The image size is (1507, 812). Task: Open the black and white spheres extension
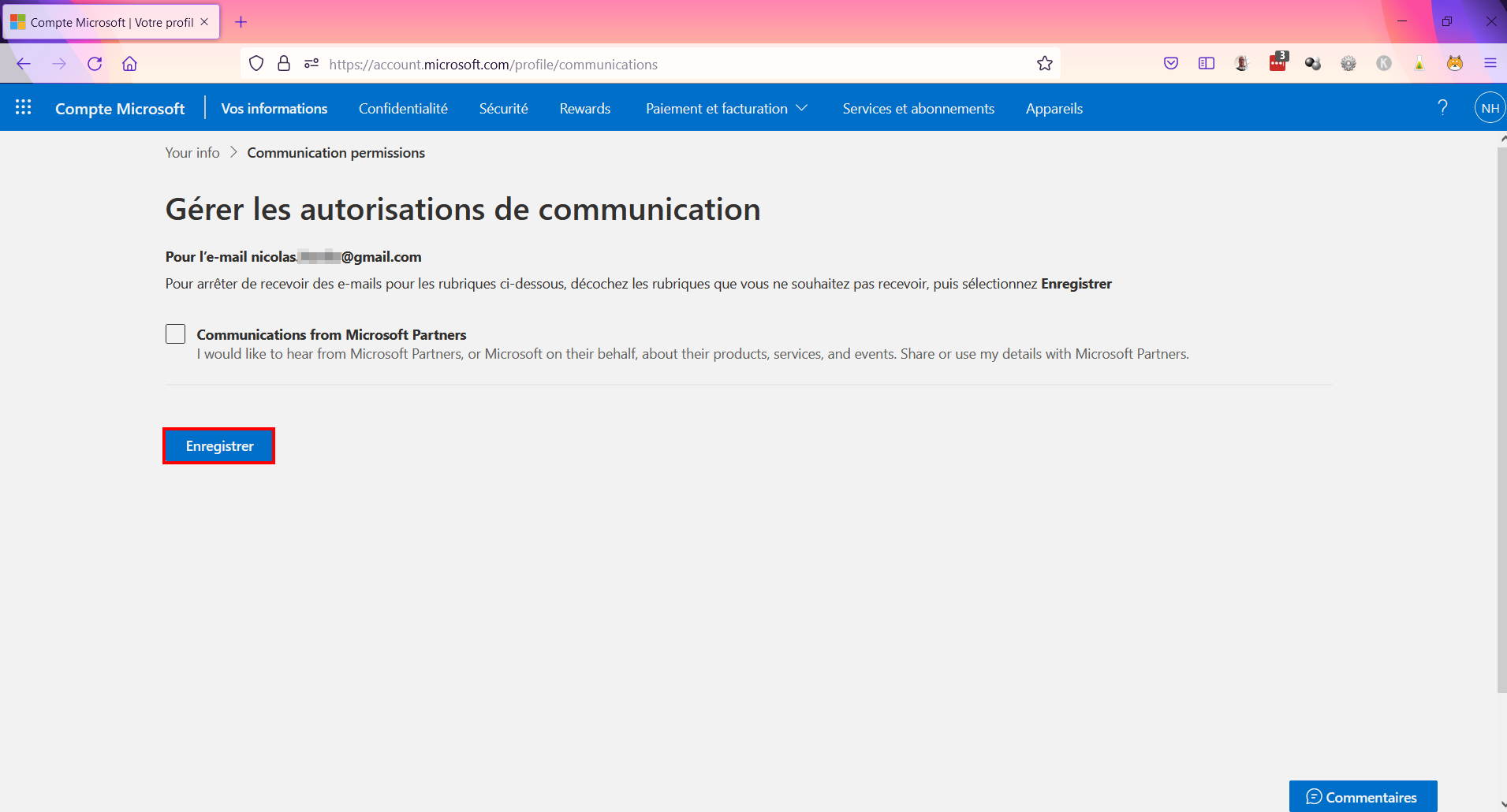point(1313,64)
